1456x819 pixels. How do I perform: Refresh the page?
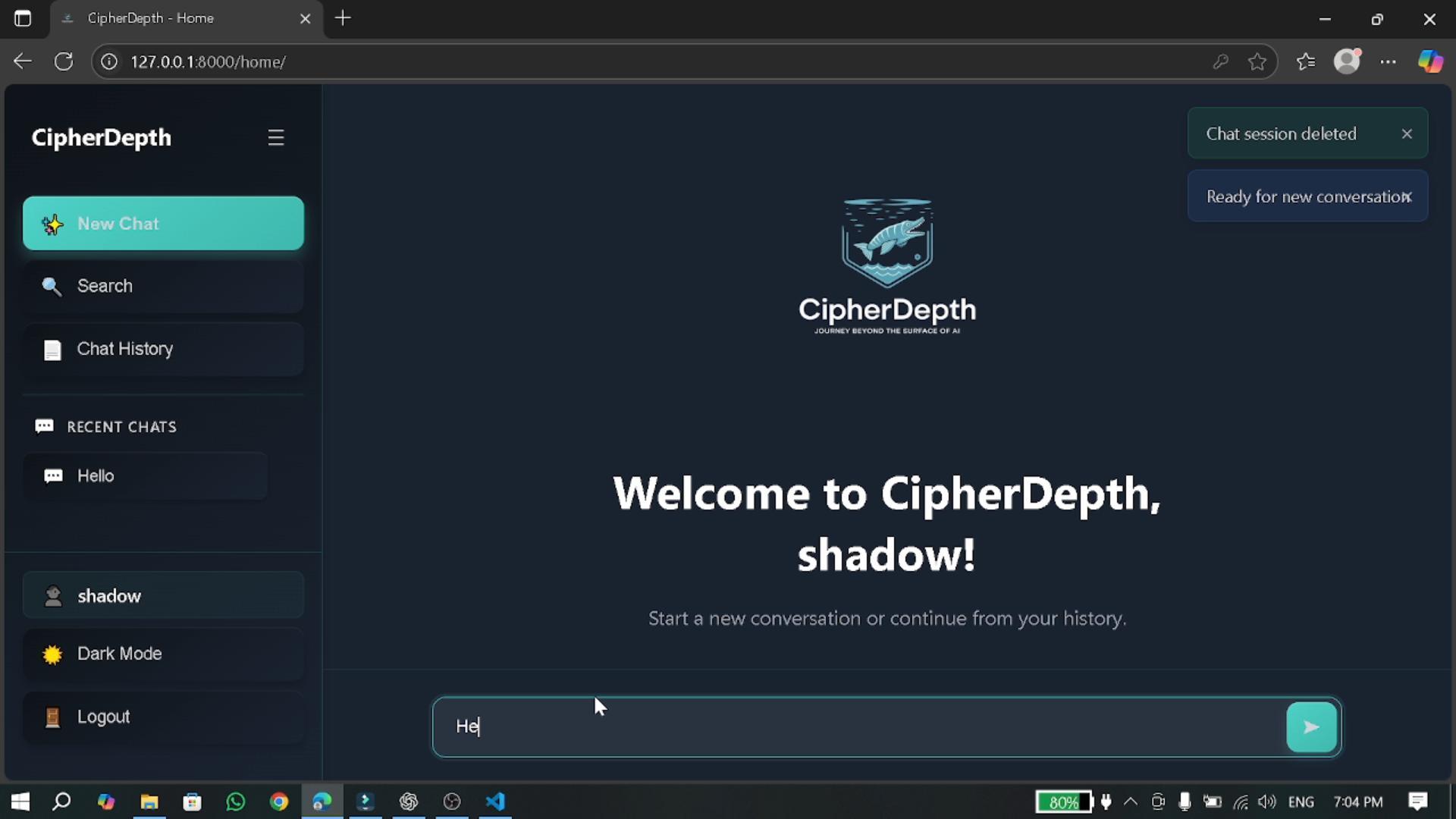coord(64,61)
